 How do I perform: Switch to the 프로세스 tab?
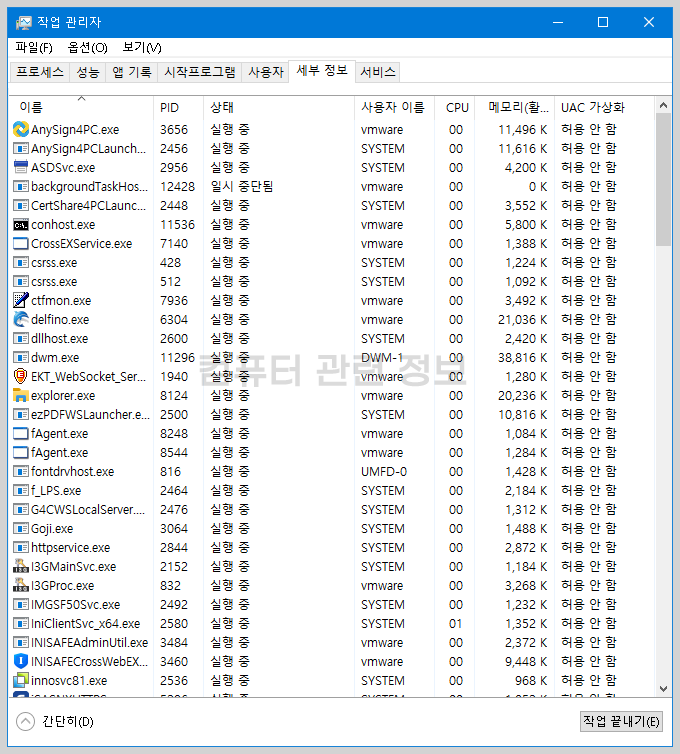(x=40, y=72)
